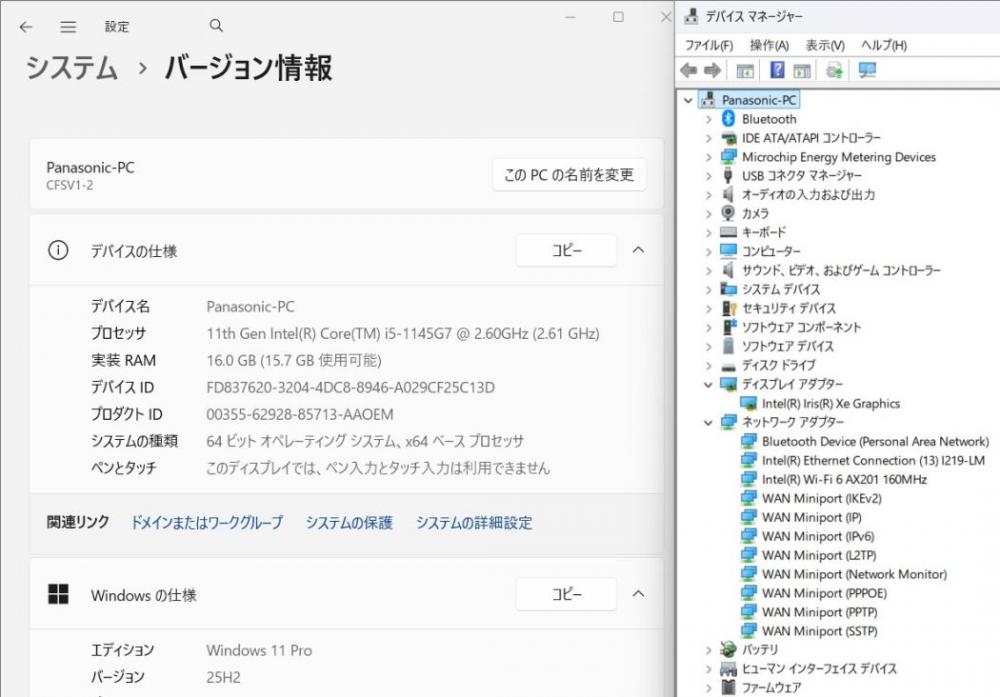This screenshot has height=697, width=1000.
Task: Click the printer-like update toolbar icon
Action: click(834, 70)
